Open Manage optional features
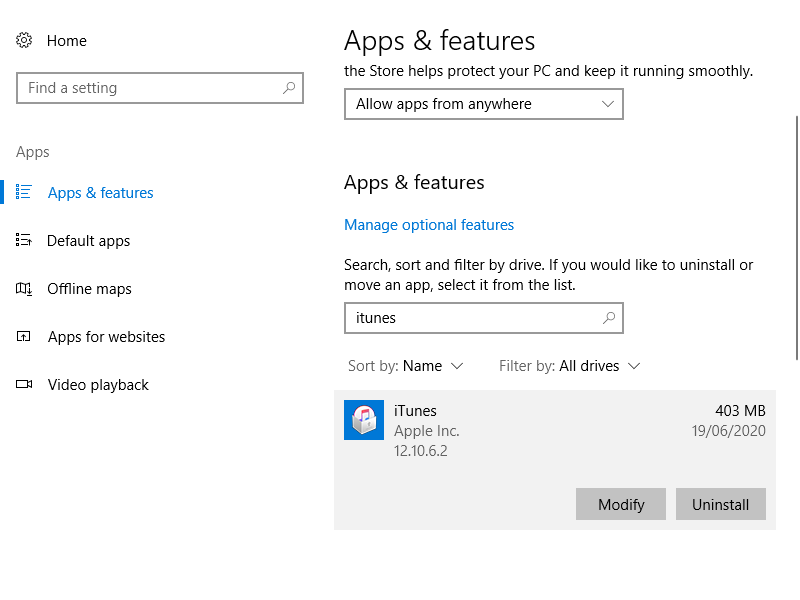This screenshot has width=800, height=600. [x=429, y=224]
